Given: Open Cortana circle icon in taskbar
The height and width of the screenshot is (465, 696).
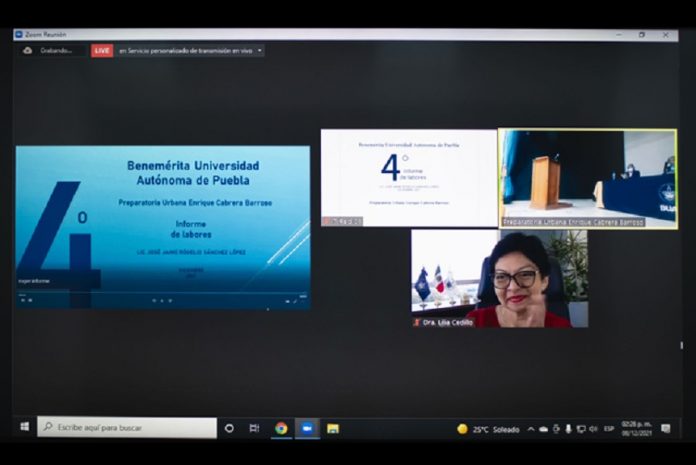Looking at the screenshot, I should click(229, 428).
